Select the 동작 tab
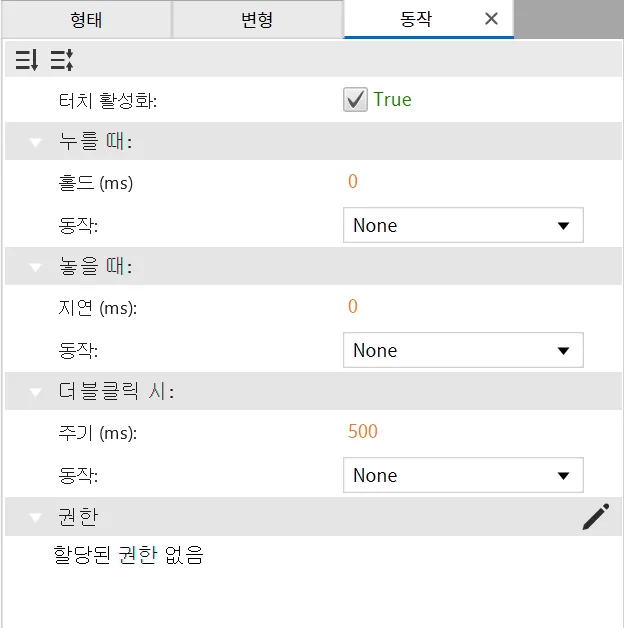627x628 pixels. tap(416, 19)
